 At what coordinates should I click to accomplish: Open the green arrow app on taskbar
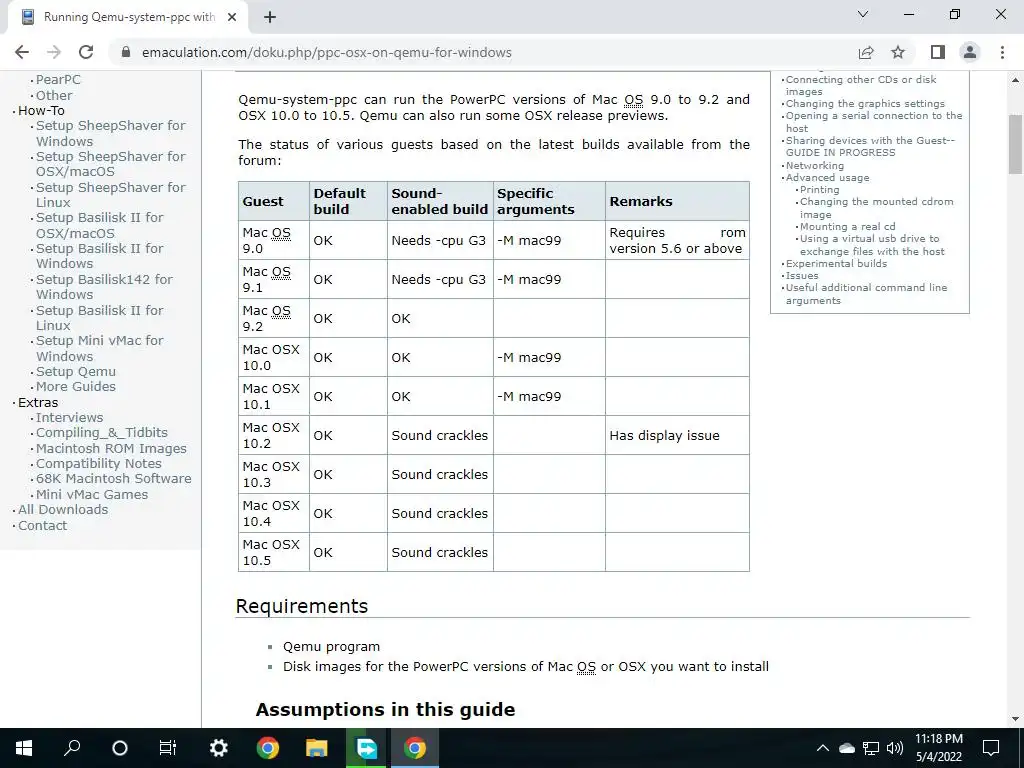pos(366,748)
